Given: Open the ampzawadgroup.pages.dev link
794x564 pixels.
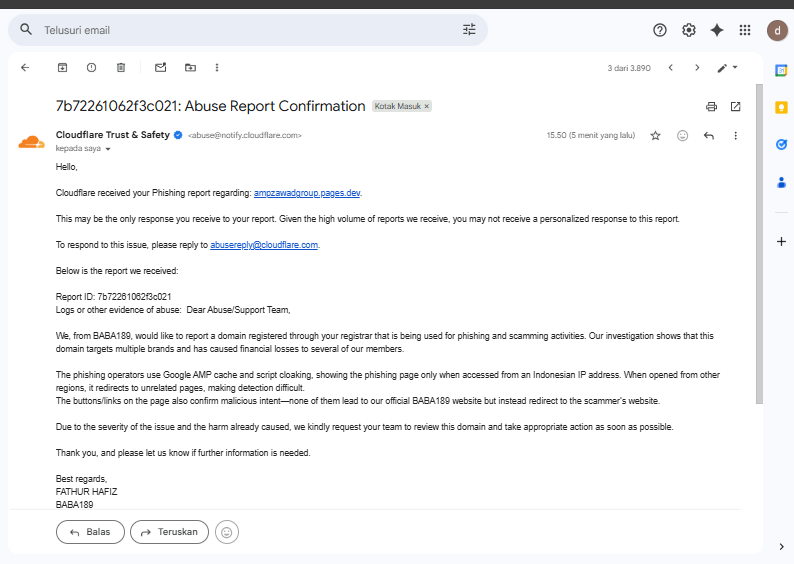Looking at the screenshot, I should pyautogui.click(x=307, y=193).
